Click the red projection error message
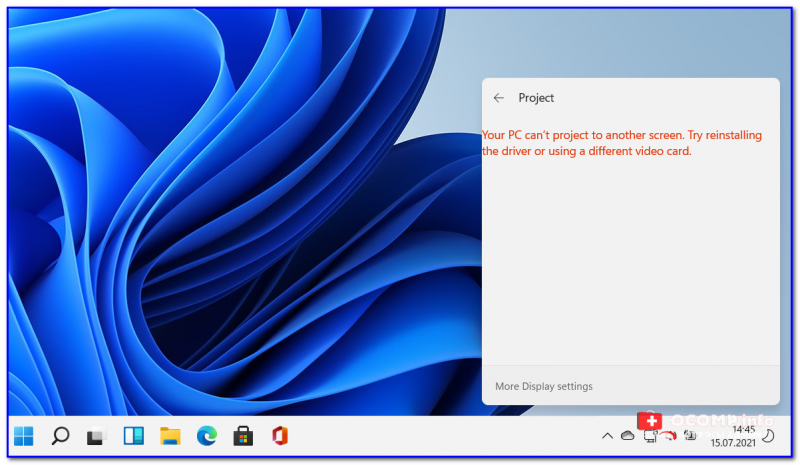This screenshot has height=465, width=800. point(622,143)
